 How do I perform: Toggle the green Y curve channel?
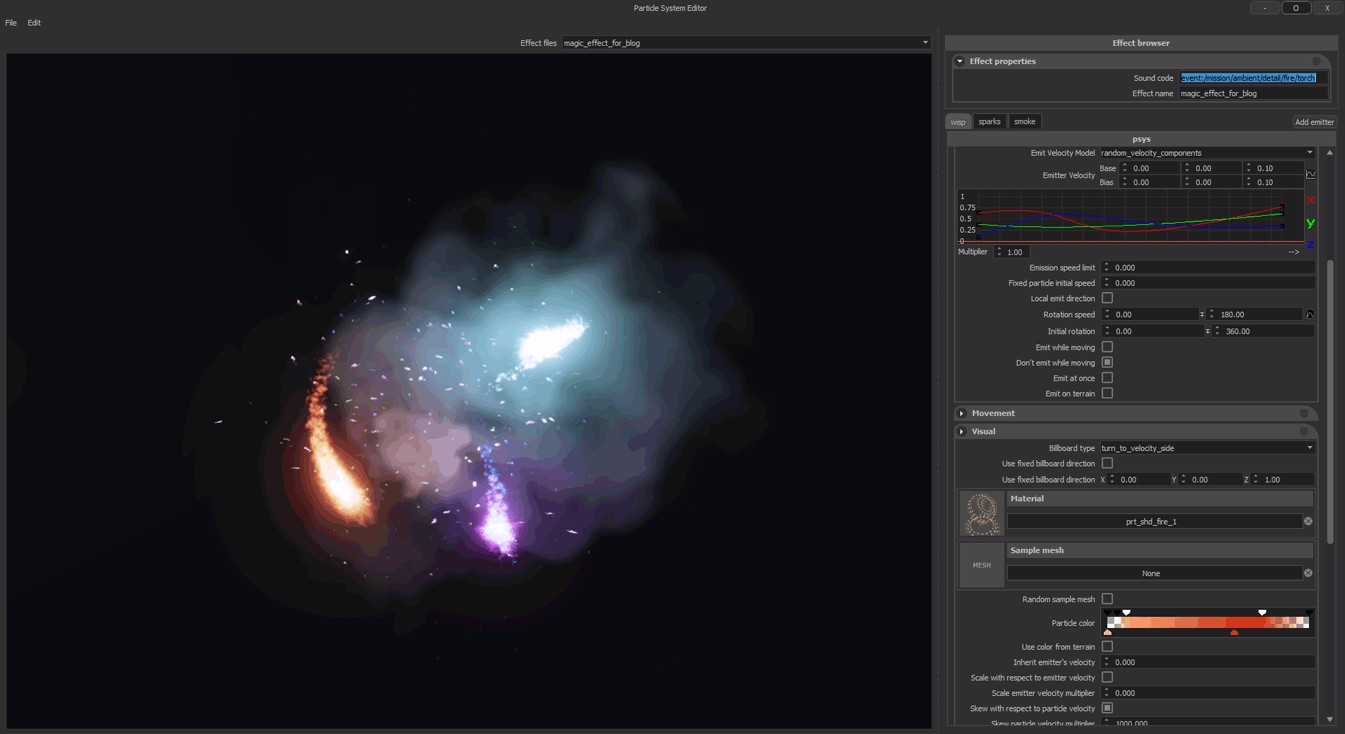click(1310, 223)
